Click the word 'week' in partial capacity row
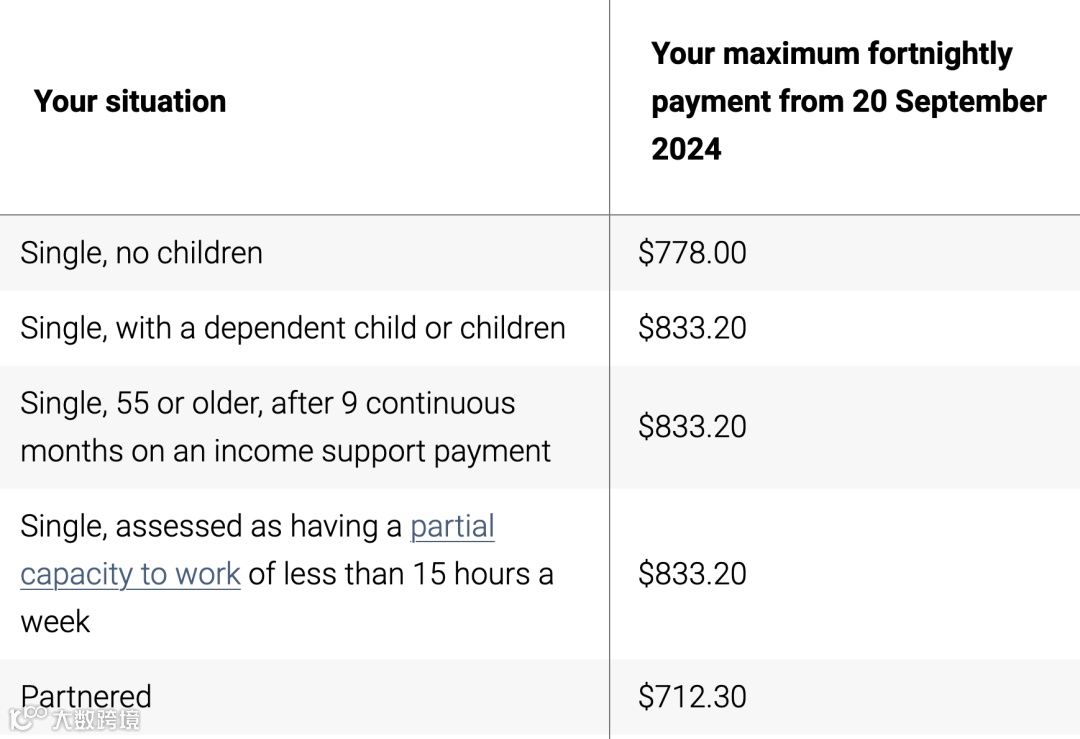This screenshot has width=1080, height=739. 55,622
